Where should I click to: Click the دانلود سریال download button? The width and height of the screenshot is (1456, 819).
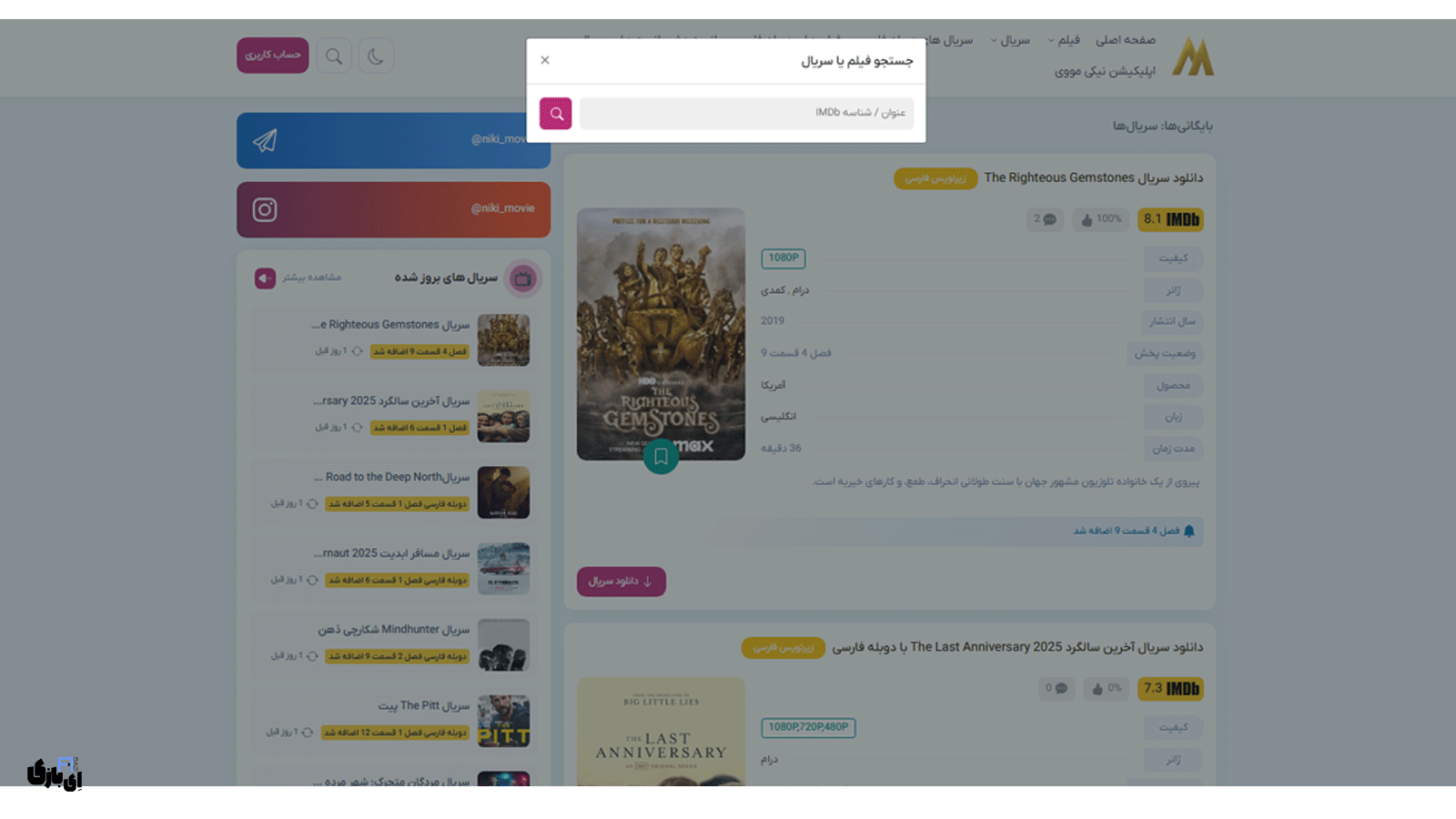(621, 581)
